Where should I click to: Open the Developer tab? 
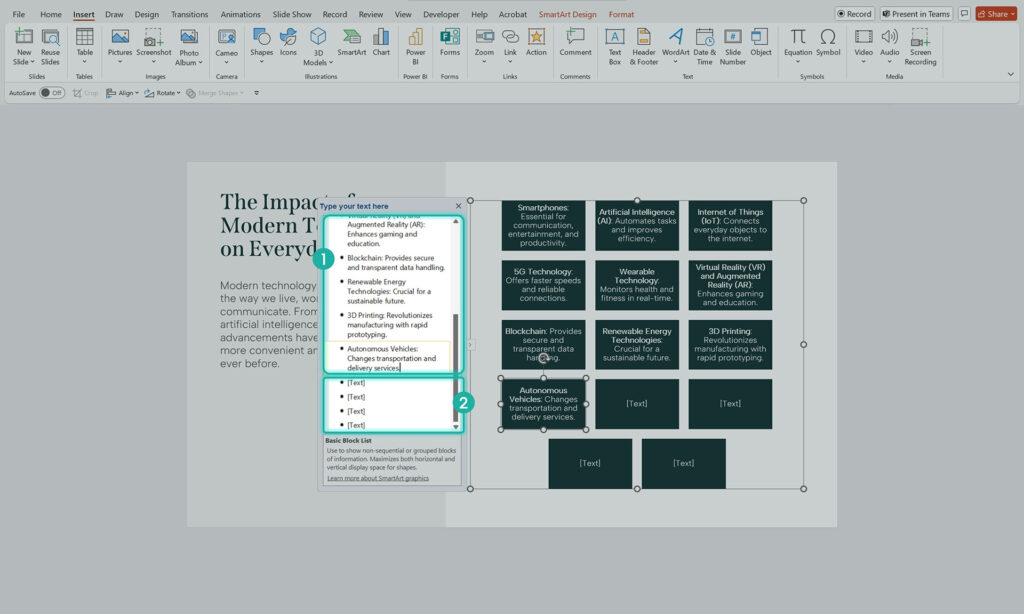[x=441, y=14]
